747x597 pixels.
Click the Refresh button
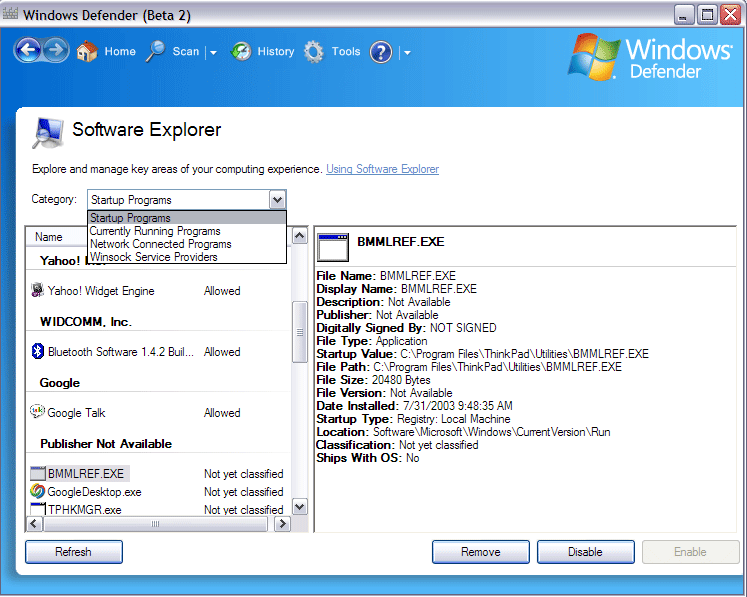coord(74,552)
